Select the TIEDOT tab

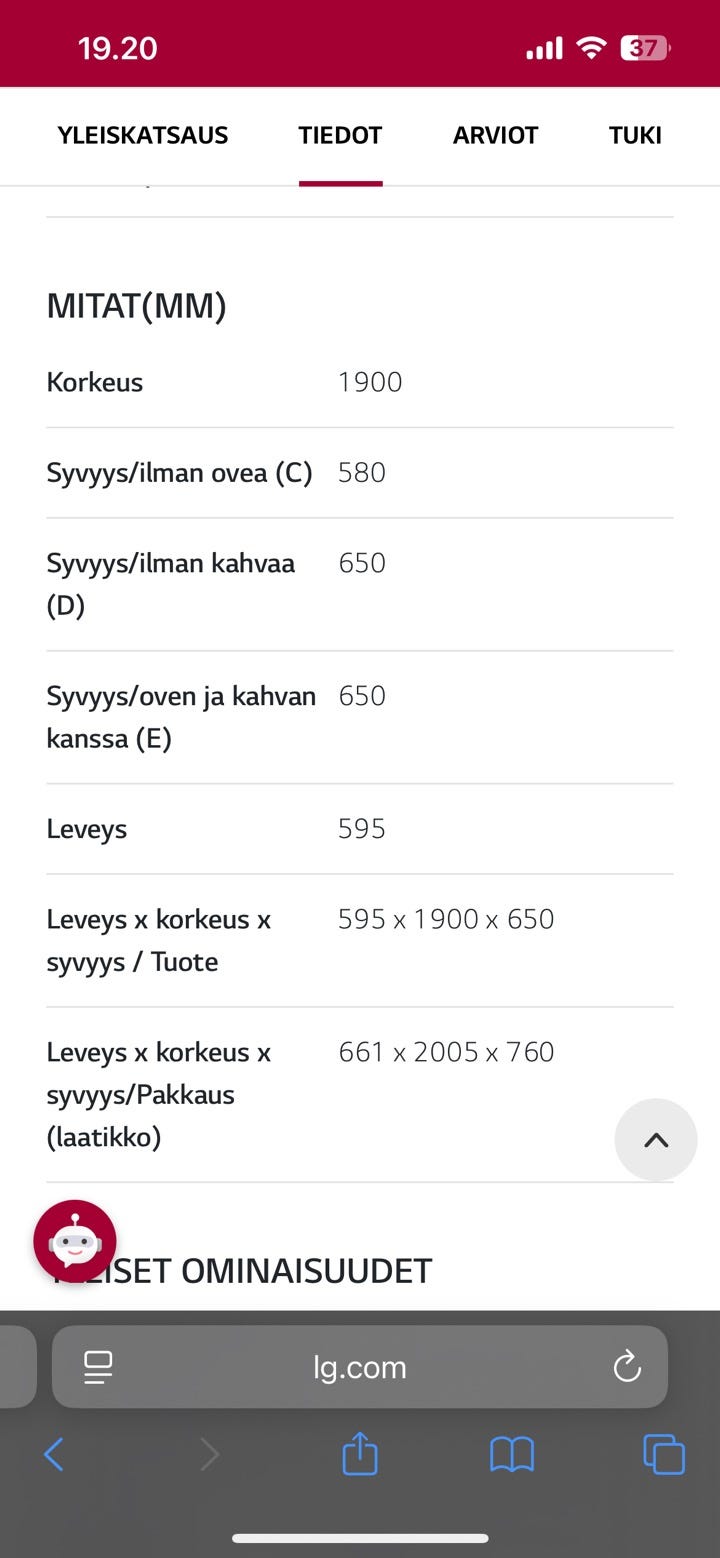click(340, 136)
